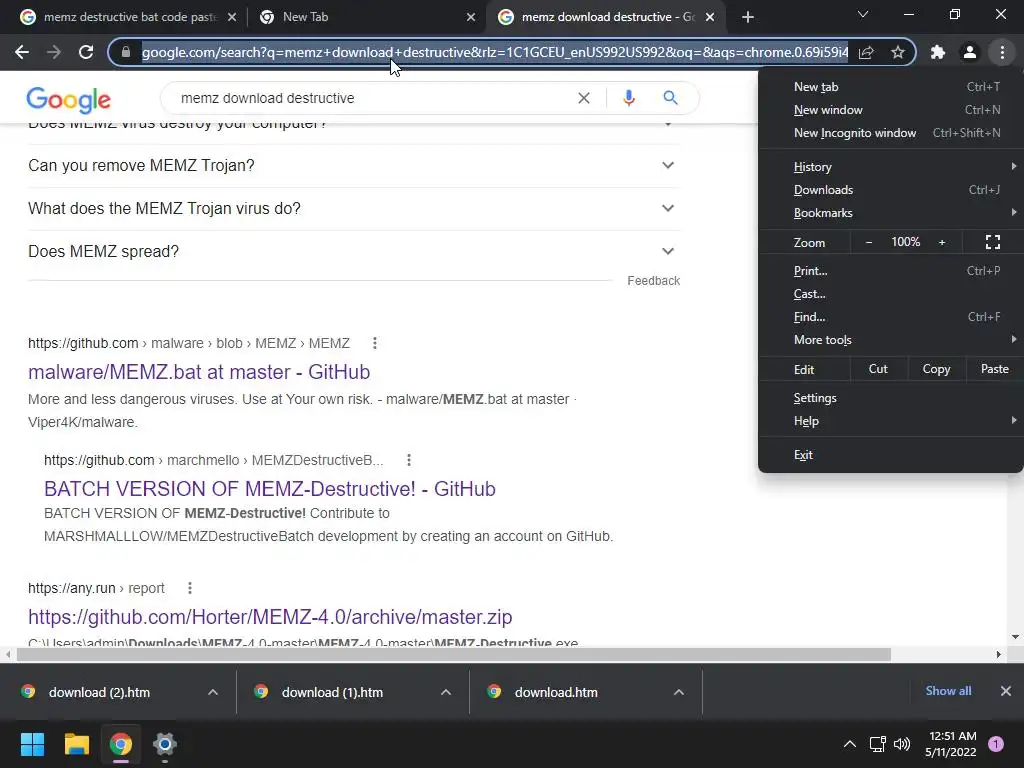
Task: Click the Google search text field
Action: point(372,98)
